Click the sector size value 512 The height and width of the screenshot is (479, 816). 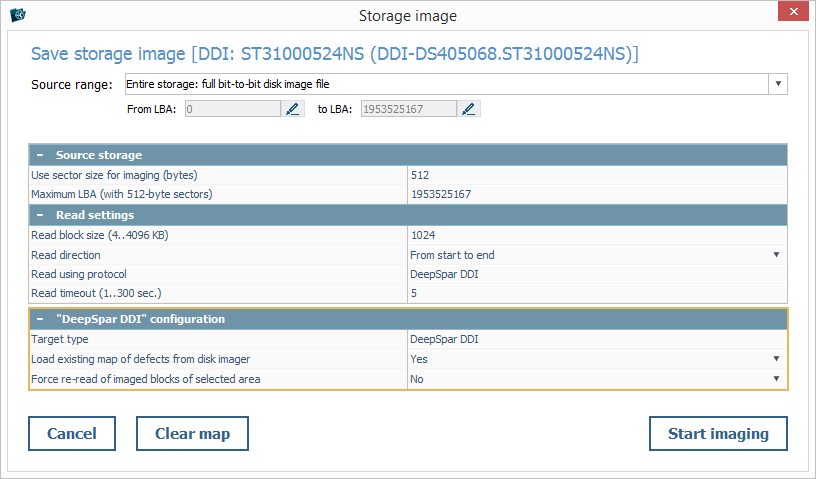[596, 175]
